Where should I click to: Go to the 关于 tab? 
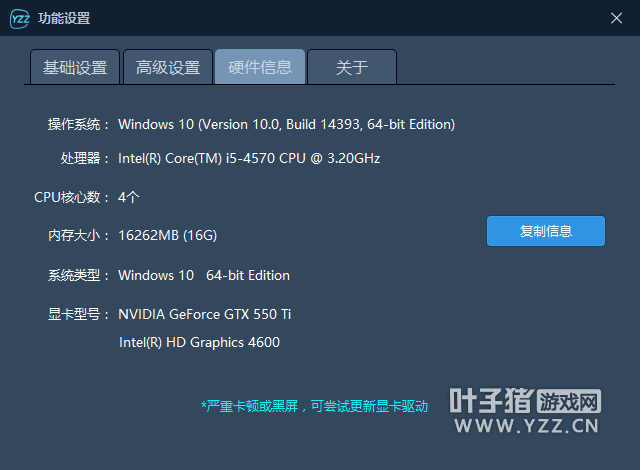tap(352, 67)
